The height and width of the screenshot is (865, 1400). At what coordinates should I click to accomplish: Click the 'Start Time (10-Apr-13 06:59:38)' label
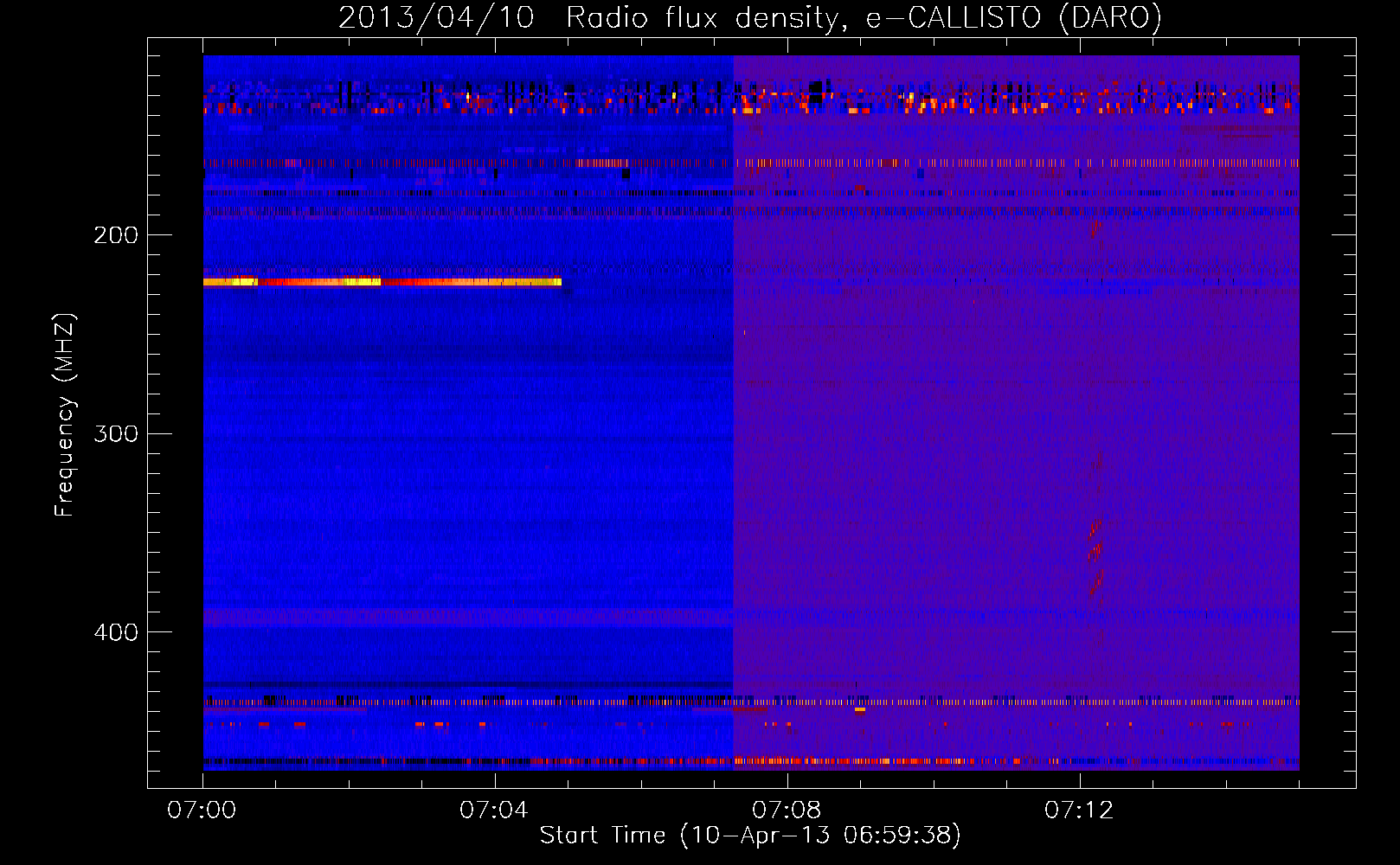pyautogui.click(x=750, y=836)
